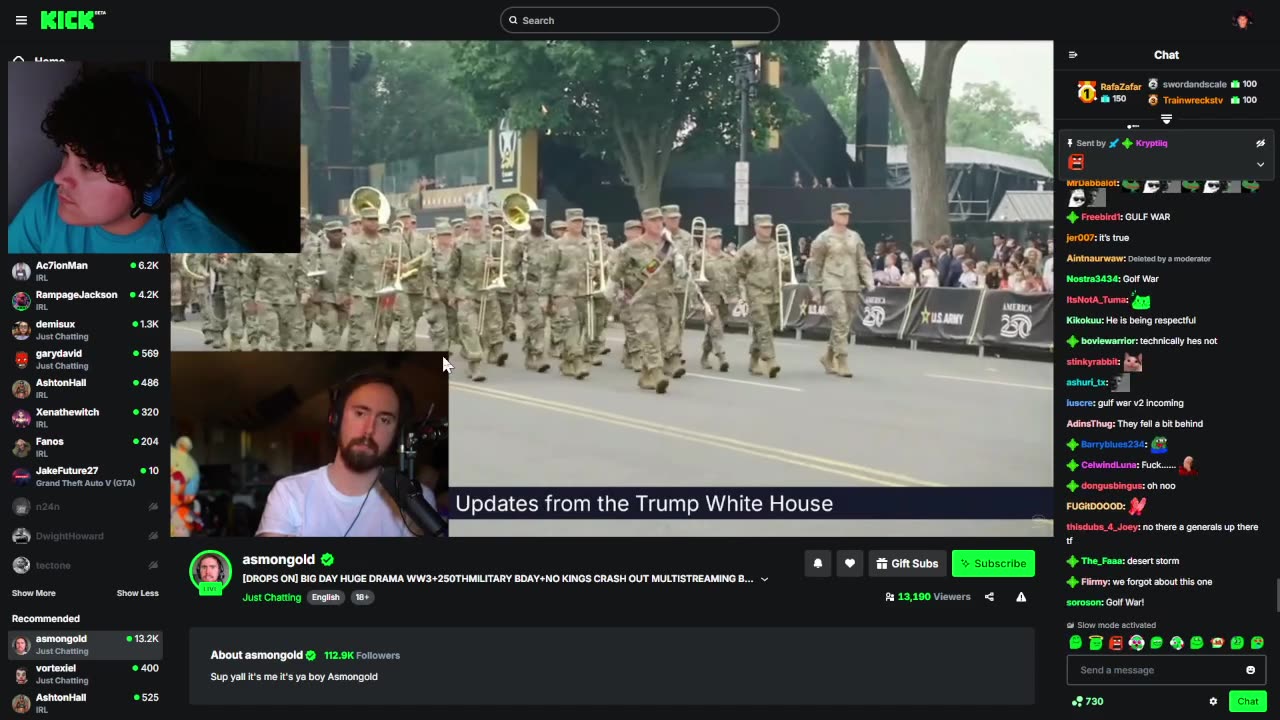Open the Just Chatting category link
Viewport: 1280px width, 720px height.
[271, 597]
